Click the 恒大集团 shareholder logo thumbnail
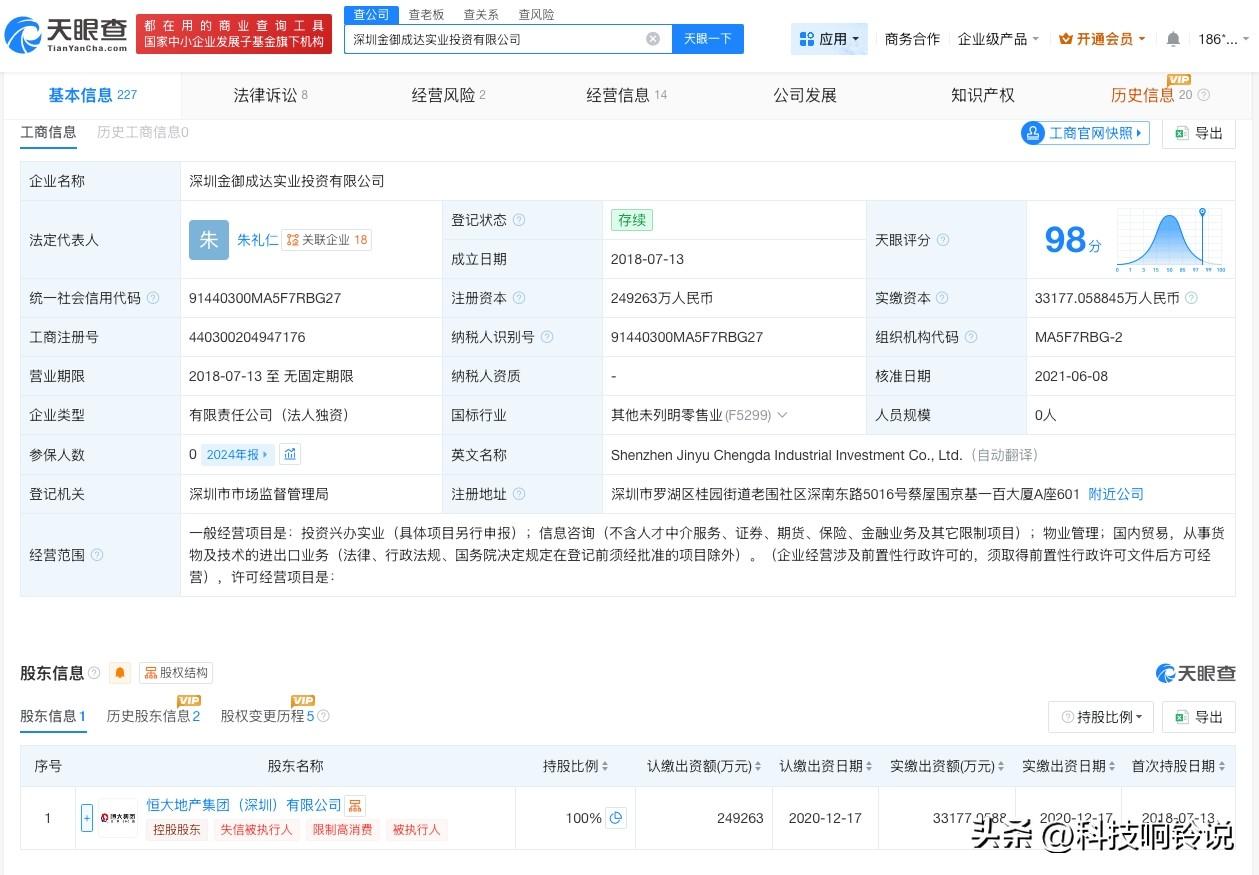This screenshot has width=1259, height=875. [x=119, y=818]
